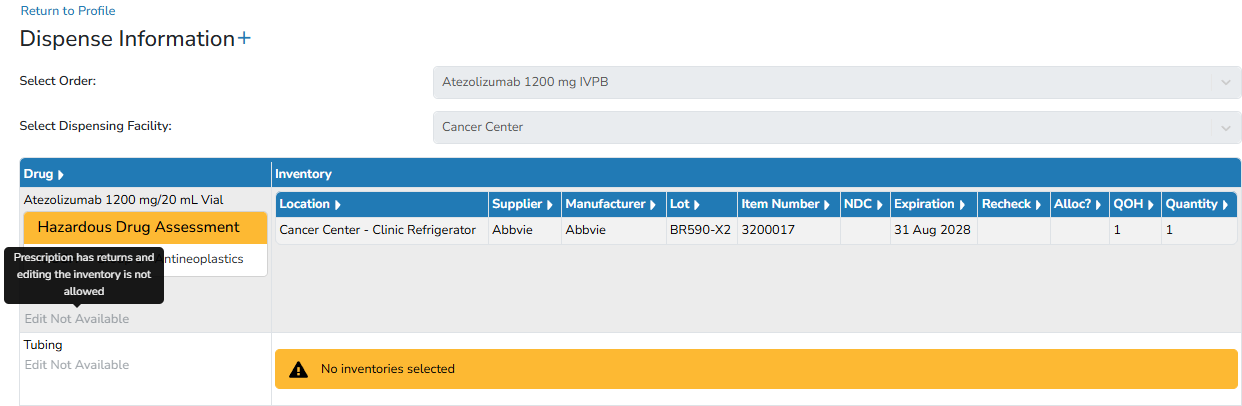Open the Select Dispensing Facility dropdown
The height and width of the screenshot is (406, 1242).
point(837,127)
